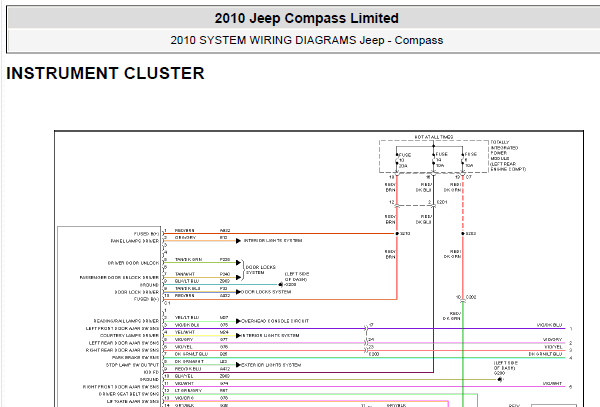This screenshot has height=407, width=600.
Task: Click the "HOT AT ALL TIMES" label
Action: 434,137
